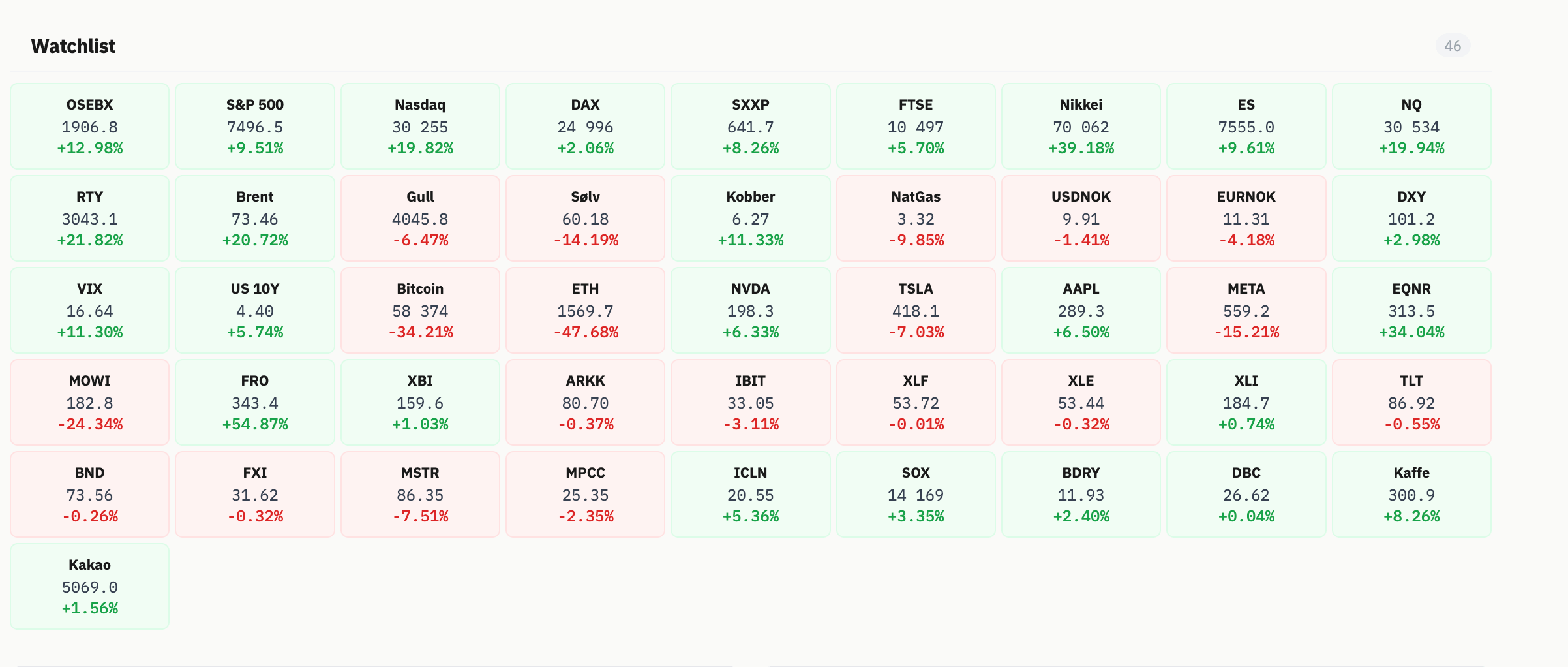Open the Nikkei card showing +39.18%

pyautogui.click(x=1081, y=126)
